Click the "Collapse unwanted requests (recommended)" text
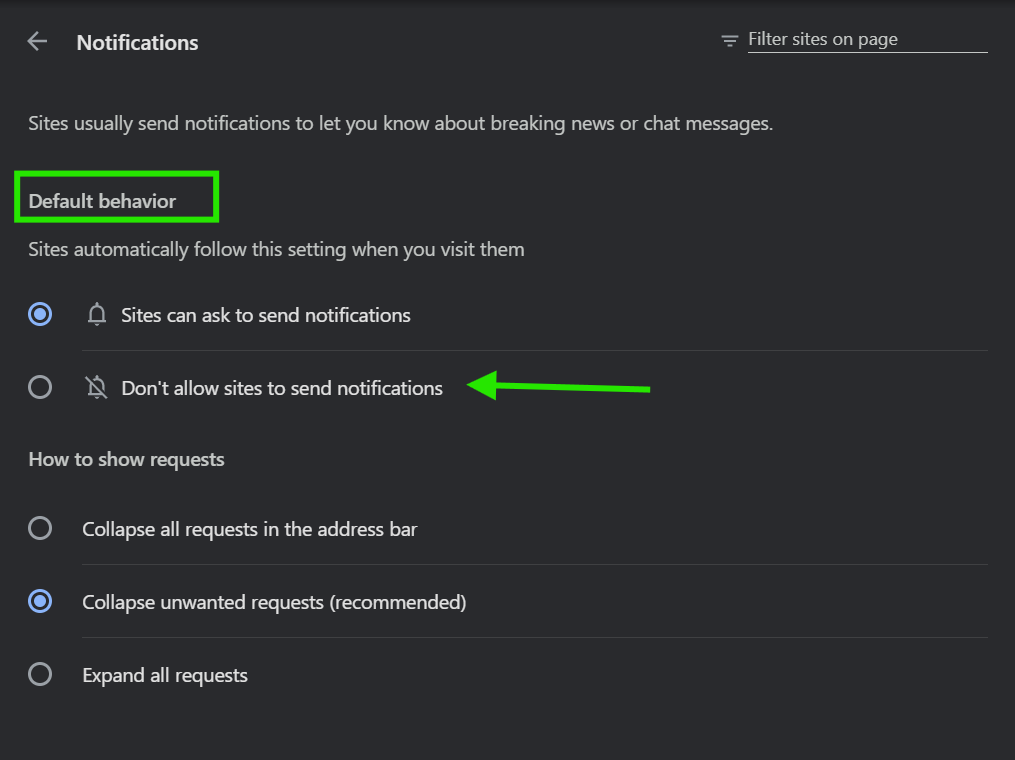 (274, 602)
